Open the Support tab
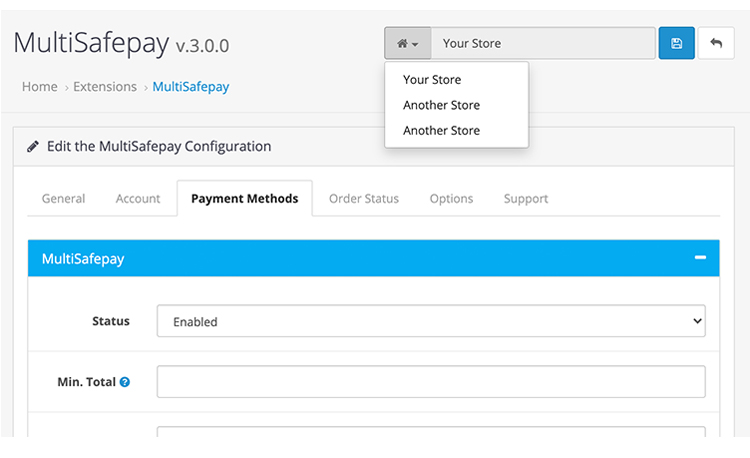Viewport: 750px width, 458px height. click(526, 198)
